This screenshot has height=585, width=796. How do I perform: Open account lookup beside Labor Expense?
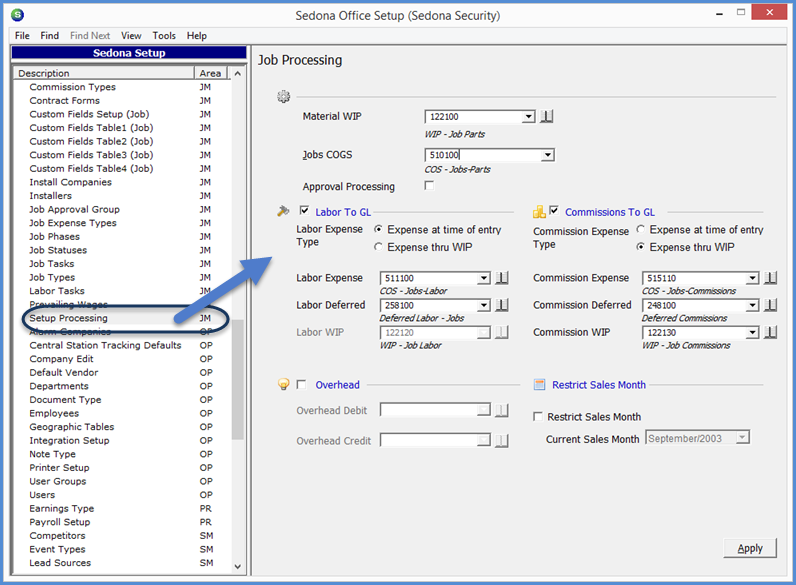[502, 278]
